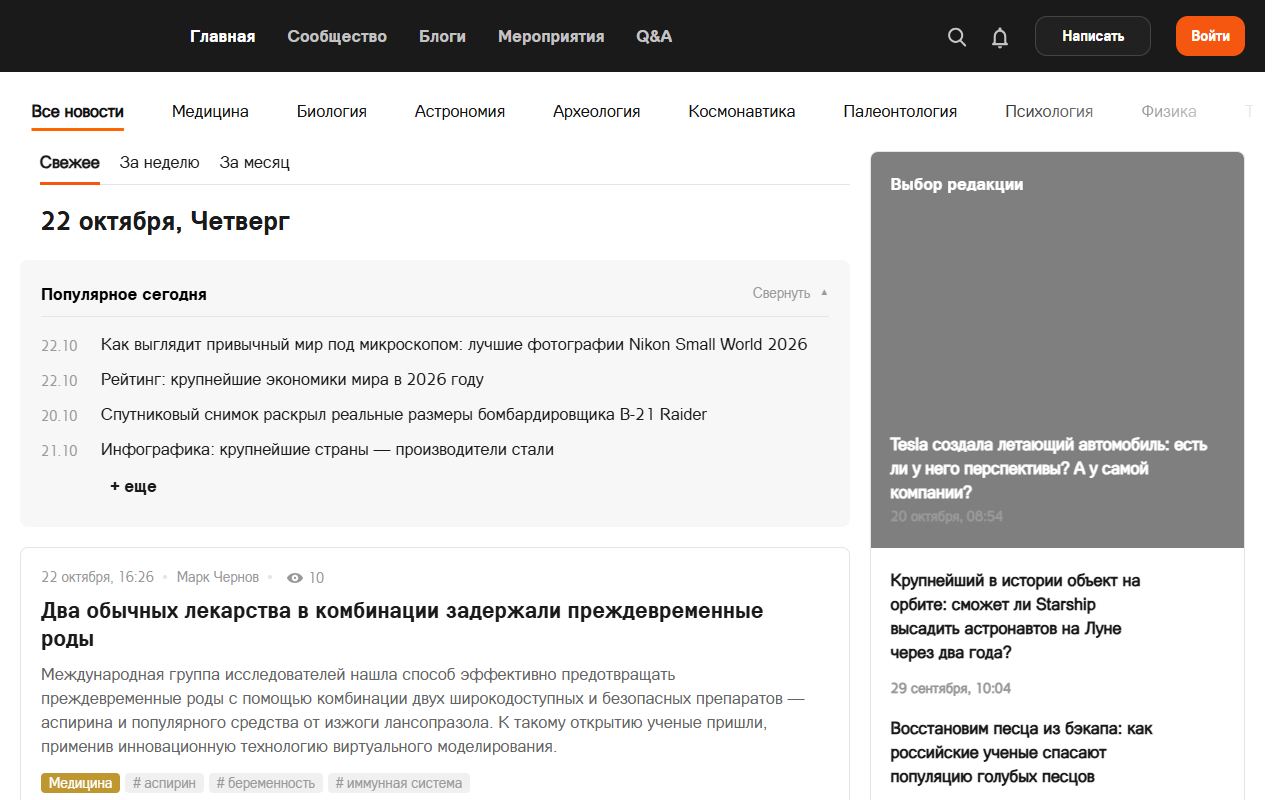Open Nikon Small World 2026 photos article
This screenshot has height=800, width=1280.
pos(454,344)
